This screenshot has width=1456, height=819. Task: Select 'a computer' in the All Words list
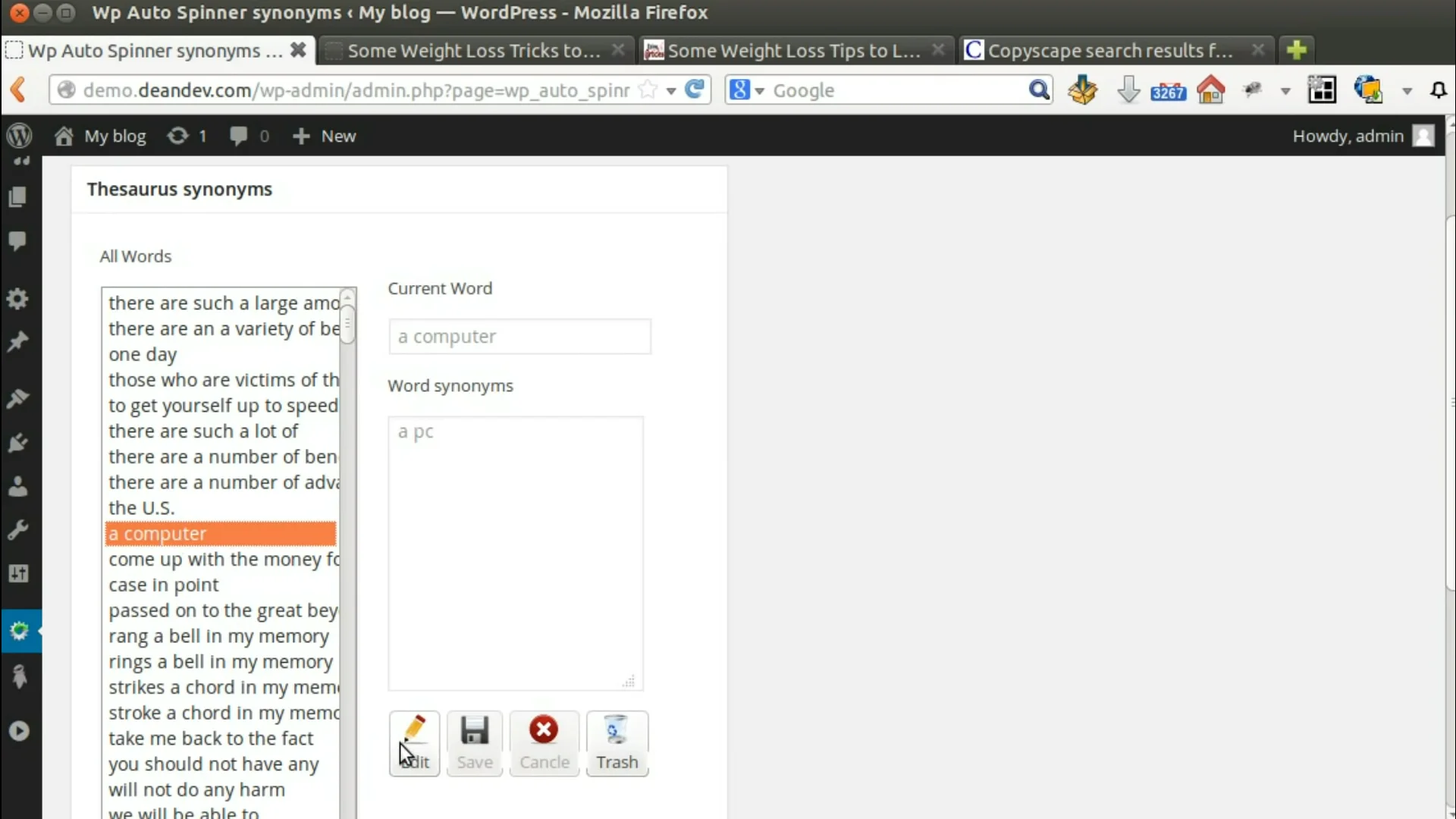click(221, 533)
